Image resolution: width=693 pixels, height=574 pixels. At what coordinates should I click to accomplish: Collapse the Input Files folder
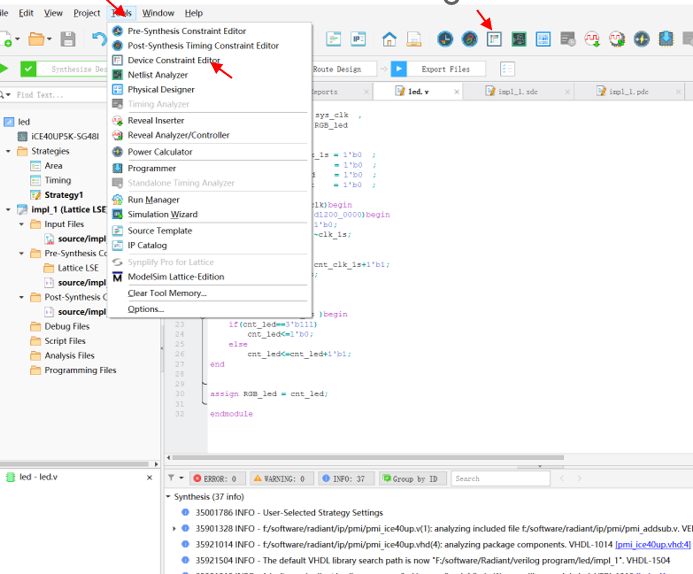(21, 224)
